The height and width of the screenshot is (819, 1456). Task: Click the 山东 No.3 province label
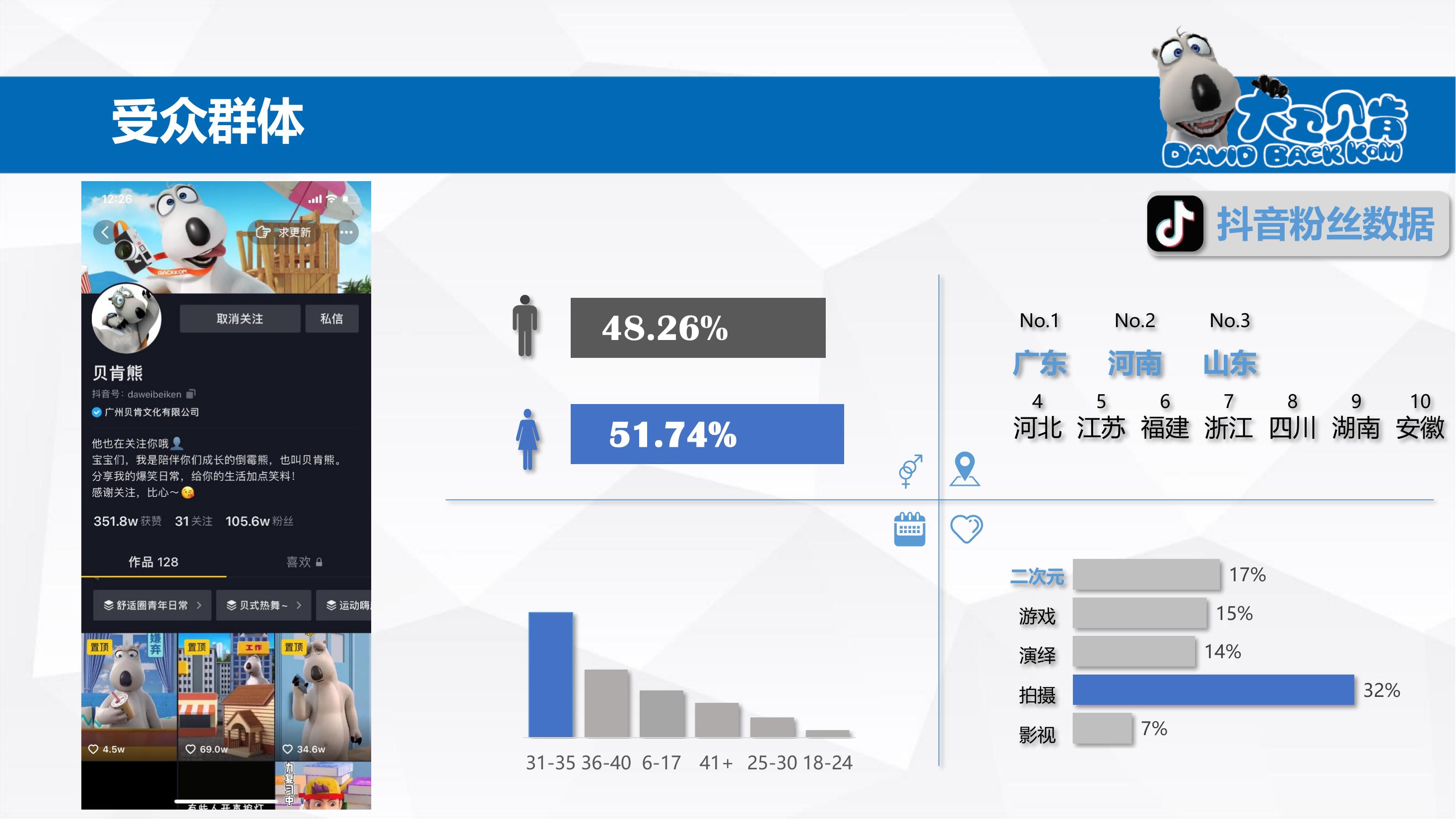point(1230,363)
